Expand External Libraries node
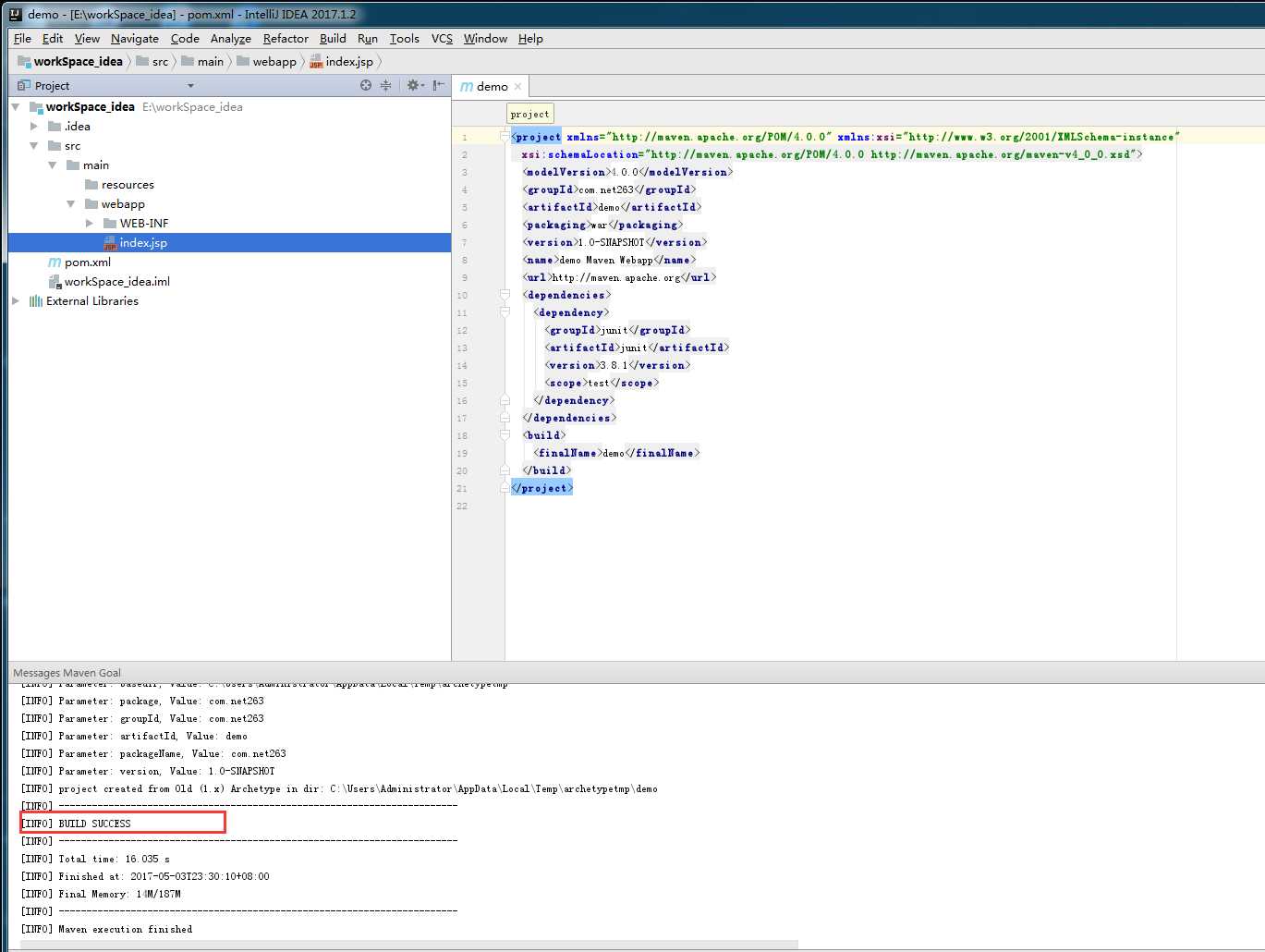The height and width of the screenshot is (952, 1265). [x=16, y=301]
